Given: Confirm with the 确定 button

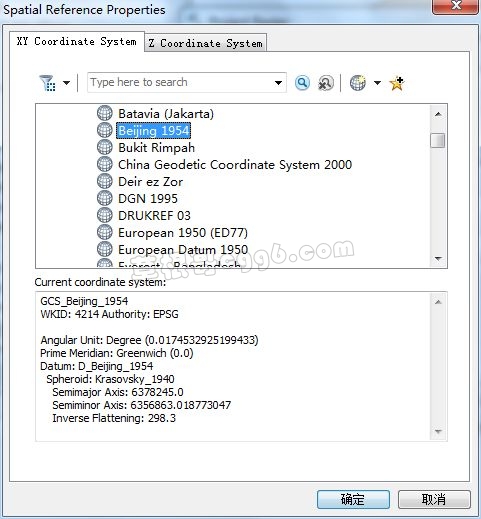Looking at the screenshot, I should tap(353, 499).
